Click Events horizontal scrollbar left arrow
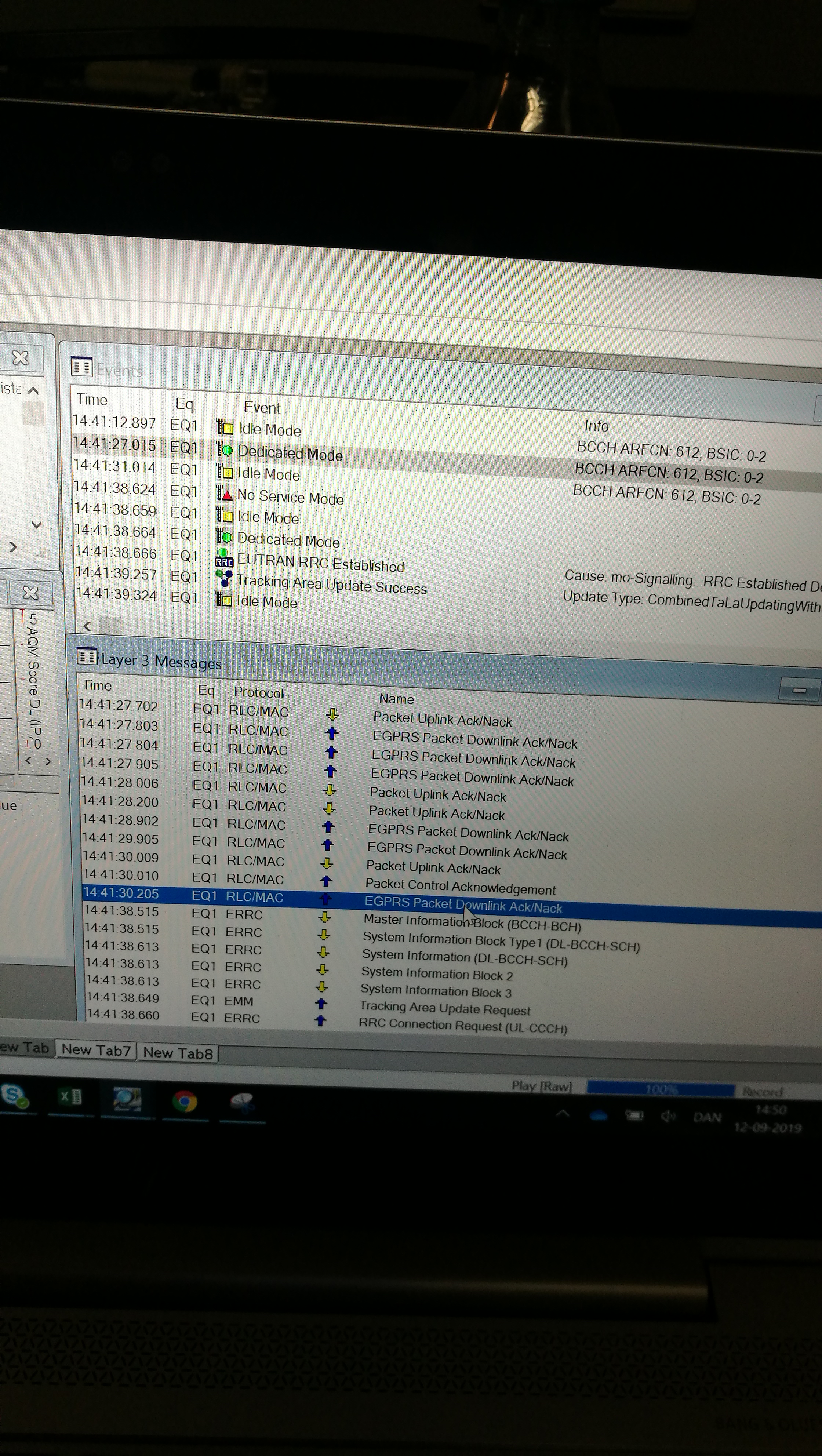This screenshot has width=822, height=1456. point(87,626)
